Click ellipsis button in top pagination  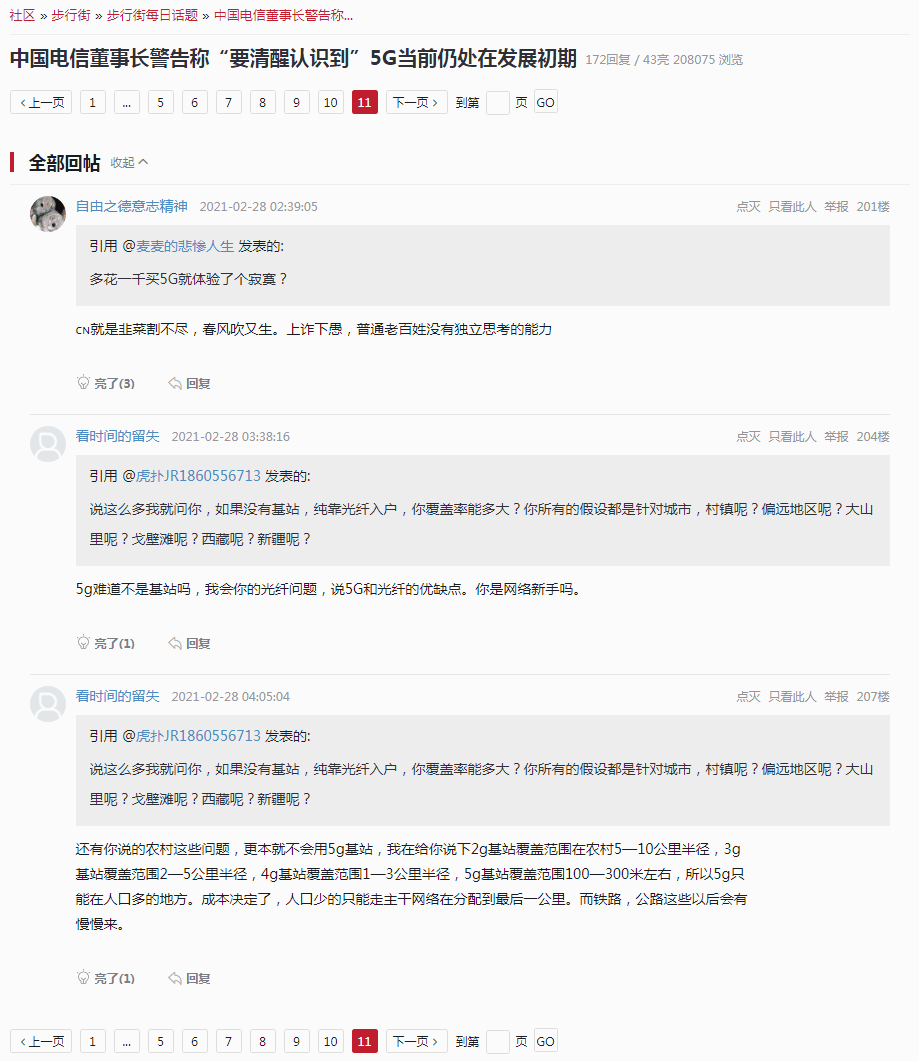tap(127, 103)
